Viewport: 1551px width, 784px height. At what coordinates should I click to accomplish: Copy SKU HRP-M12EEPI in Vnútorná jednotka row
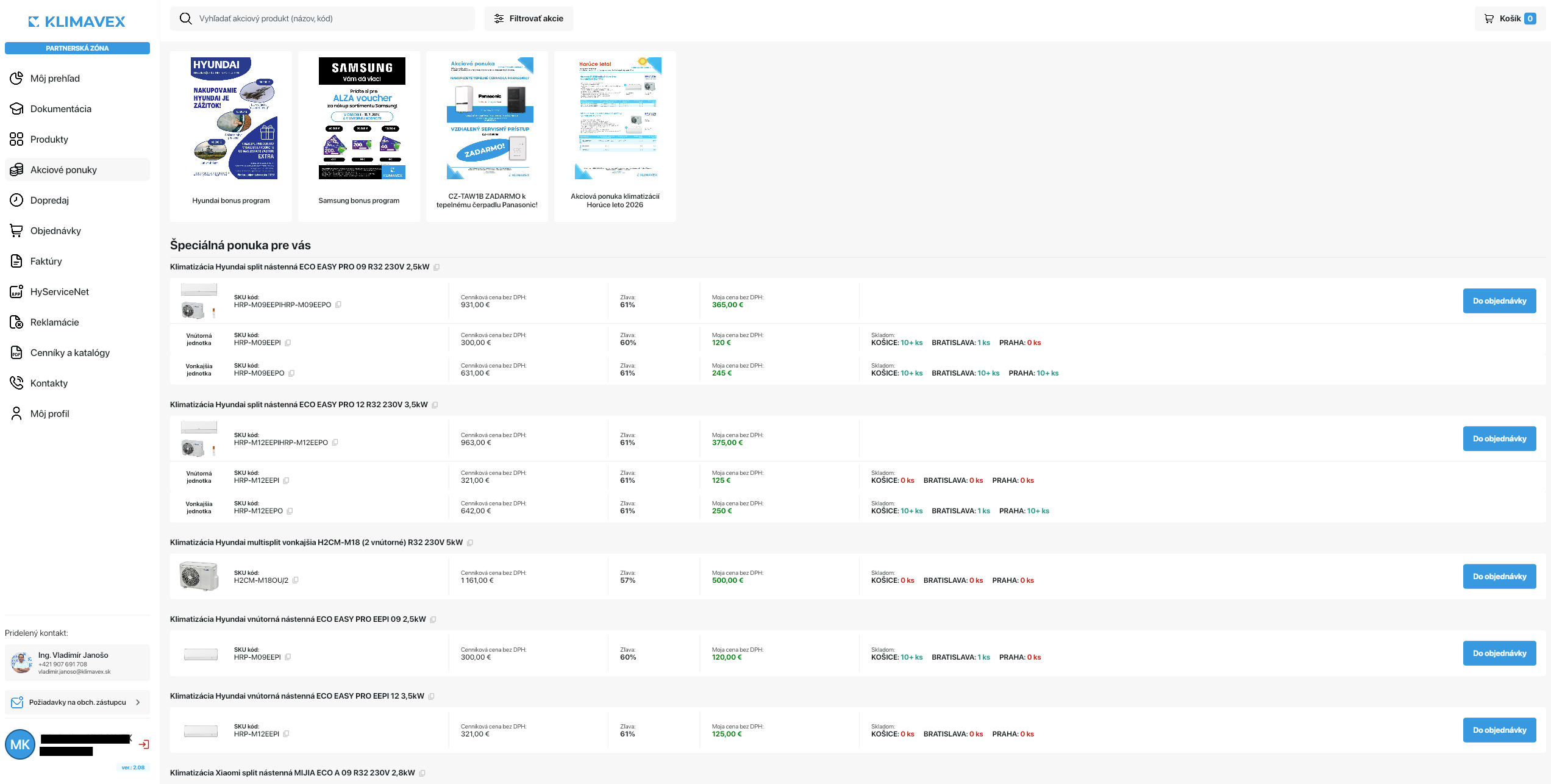pyautogui.click(x=286, y=480)
